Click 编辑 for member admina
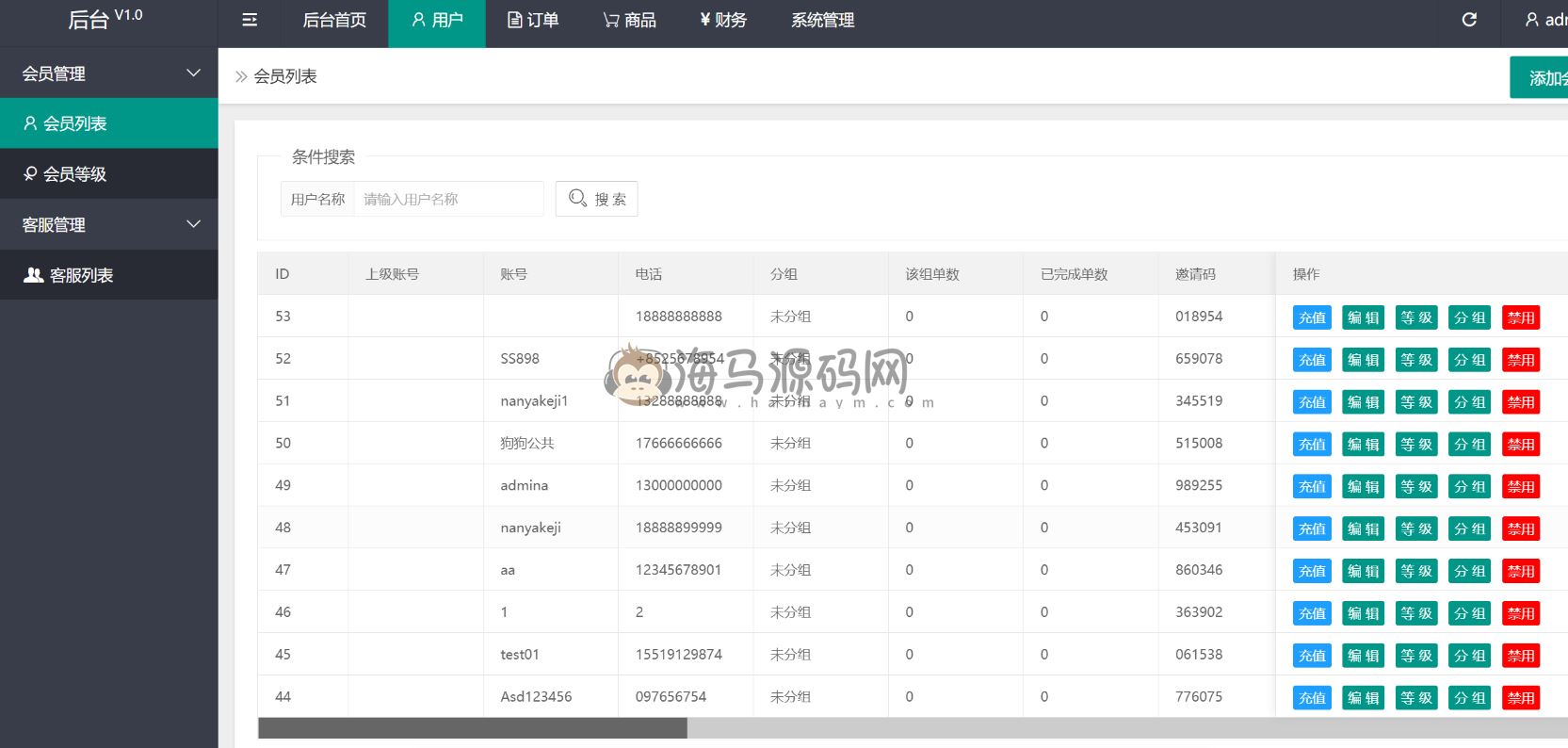 click(1363, 487)
